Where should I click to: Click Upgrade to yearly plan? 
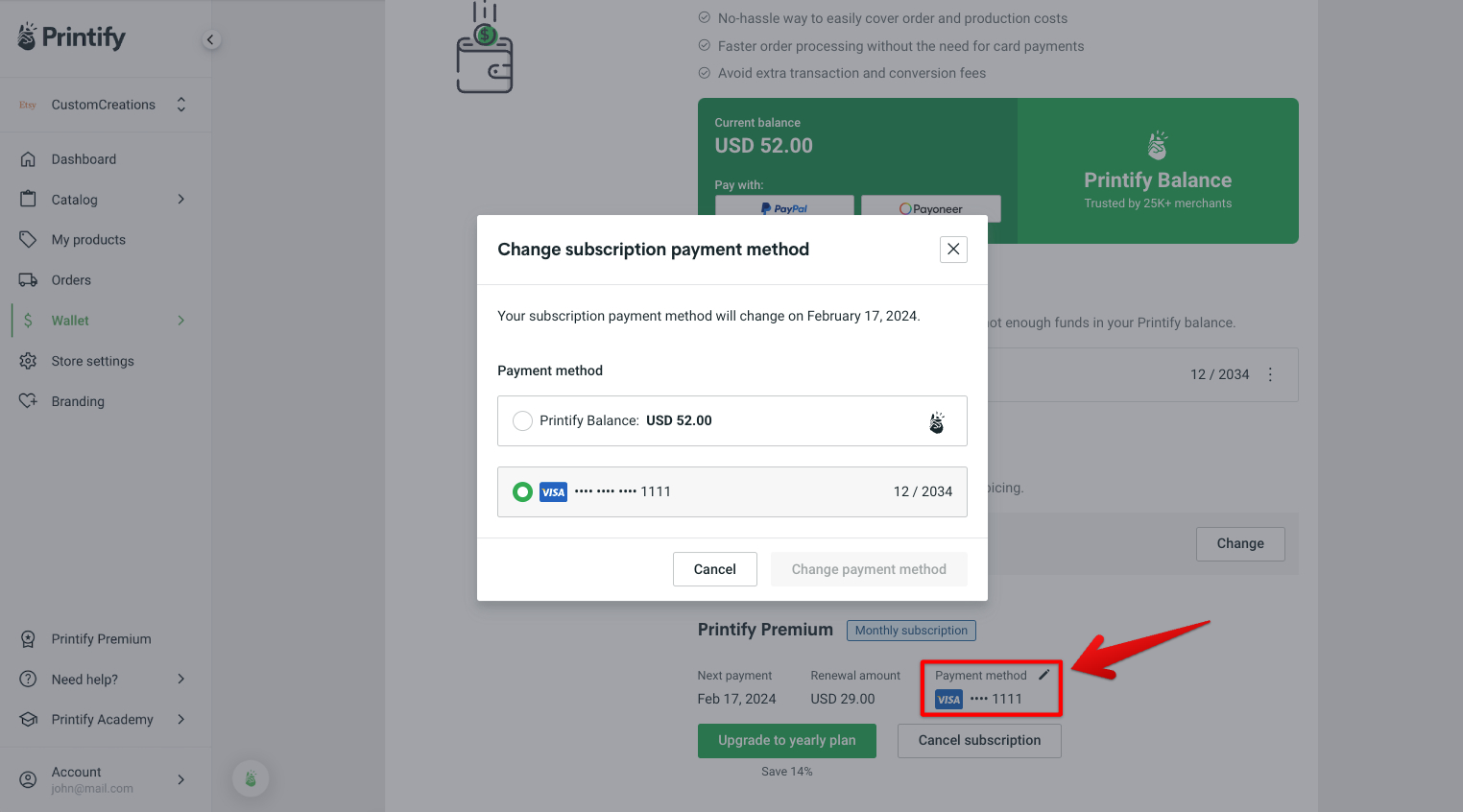pos(786,740)
